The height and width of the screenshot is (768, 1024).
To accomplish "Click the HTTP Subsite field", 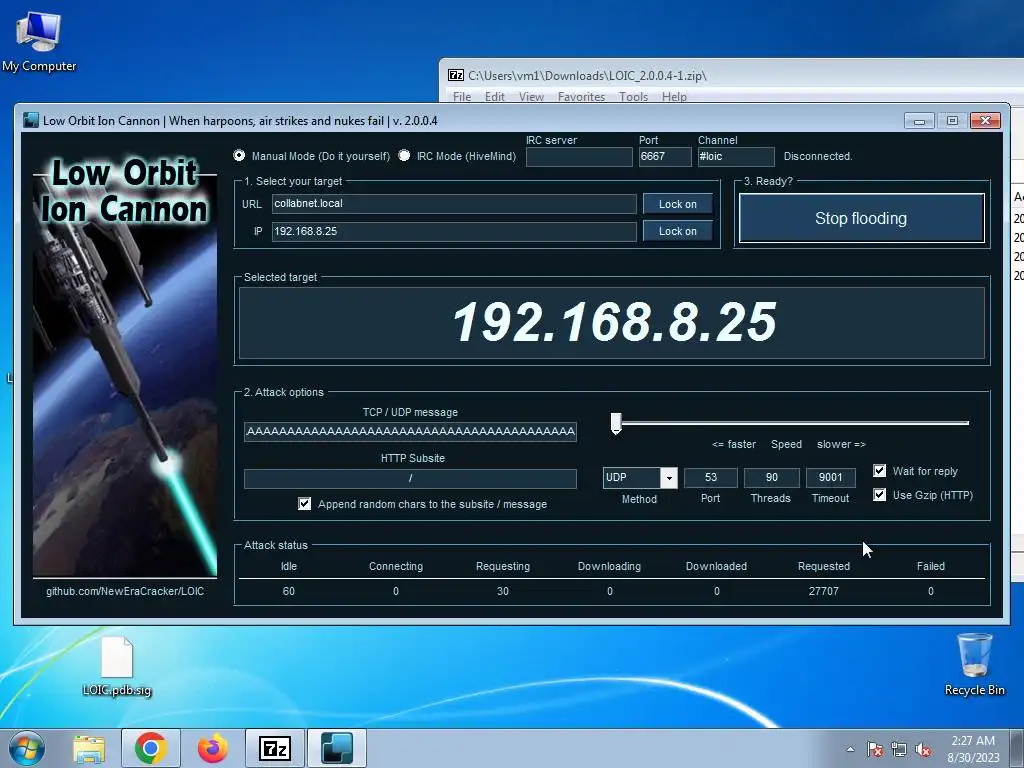I will (x=410, y=479).
